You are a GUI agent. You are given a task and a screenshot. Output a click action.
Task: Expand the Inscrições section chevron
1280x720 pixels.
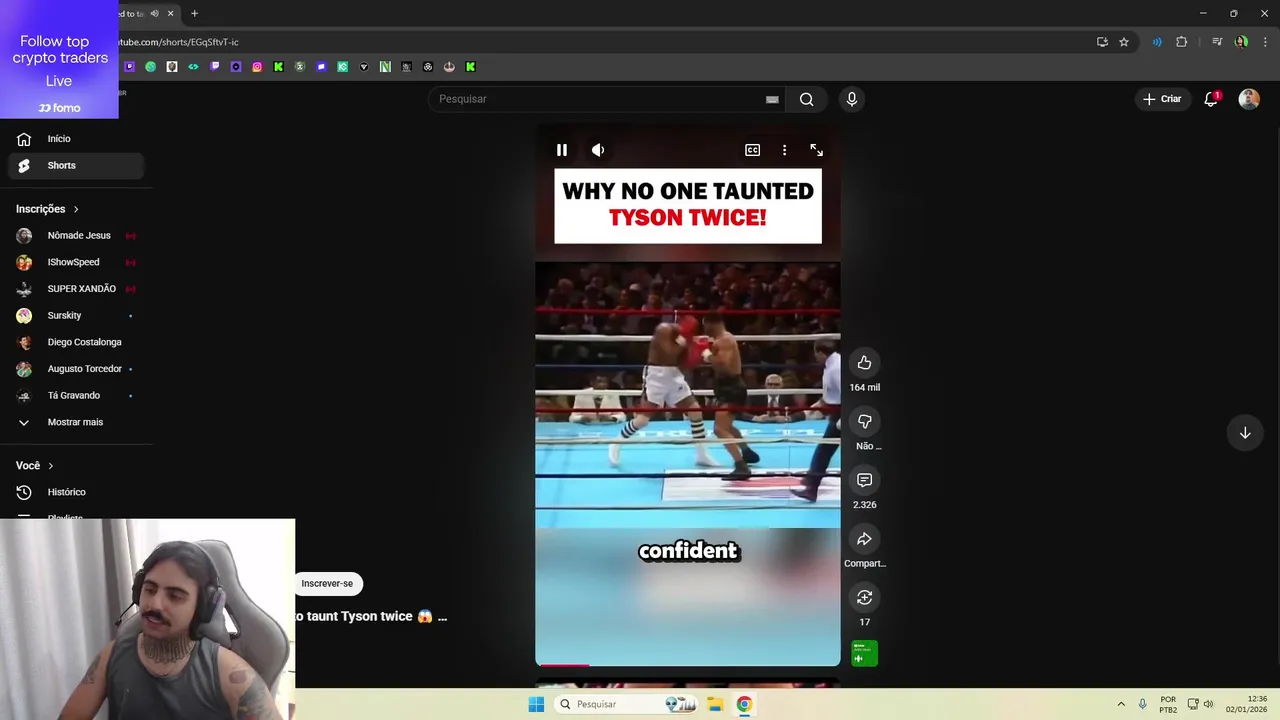76,209
